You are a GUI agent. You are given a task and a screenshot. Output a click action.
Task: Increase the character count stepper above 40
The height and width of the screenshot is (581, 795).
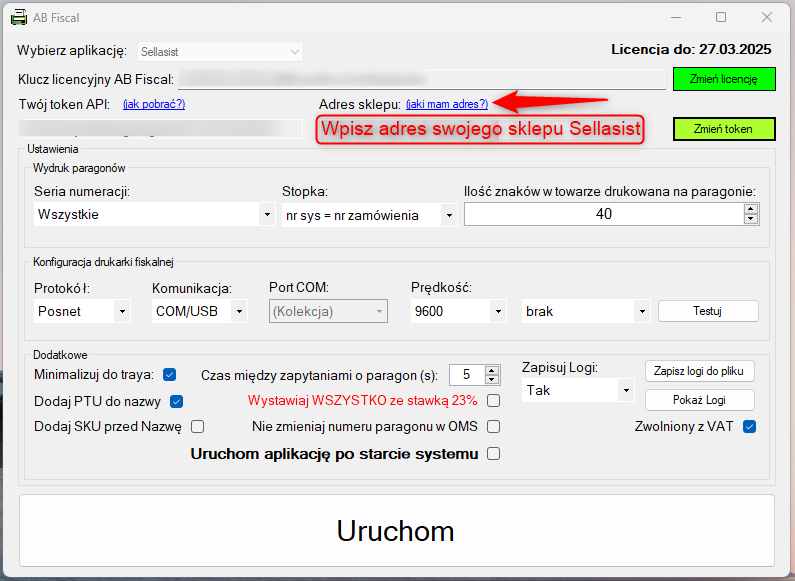751,209
